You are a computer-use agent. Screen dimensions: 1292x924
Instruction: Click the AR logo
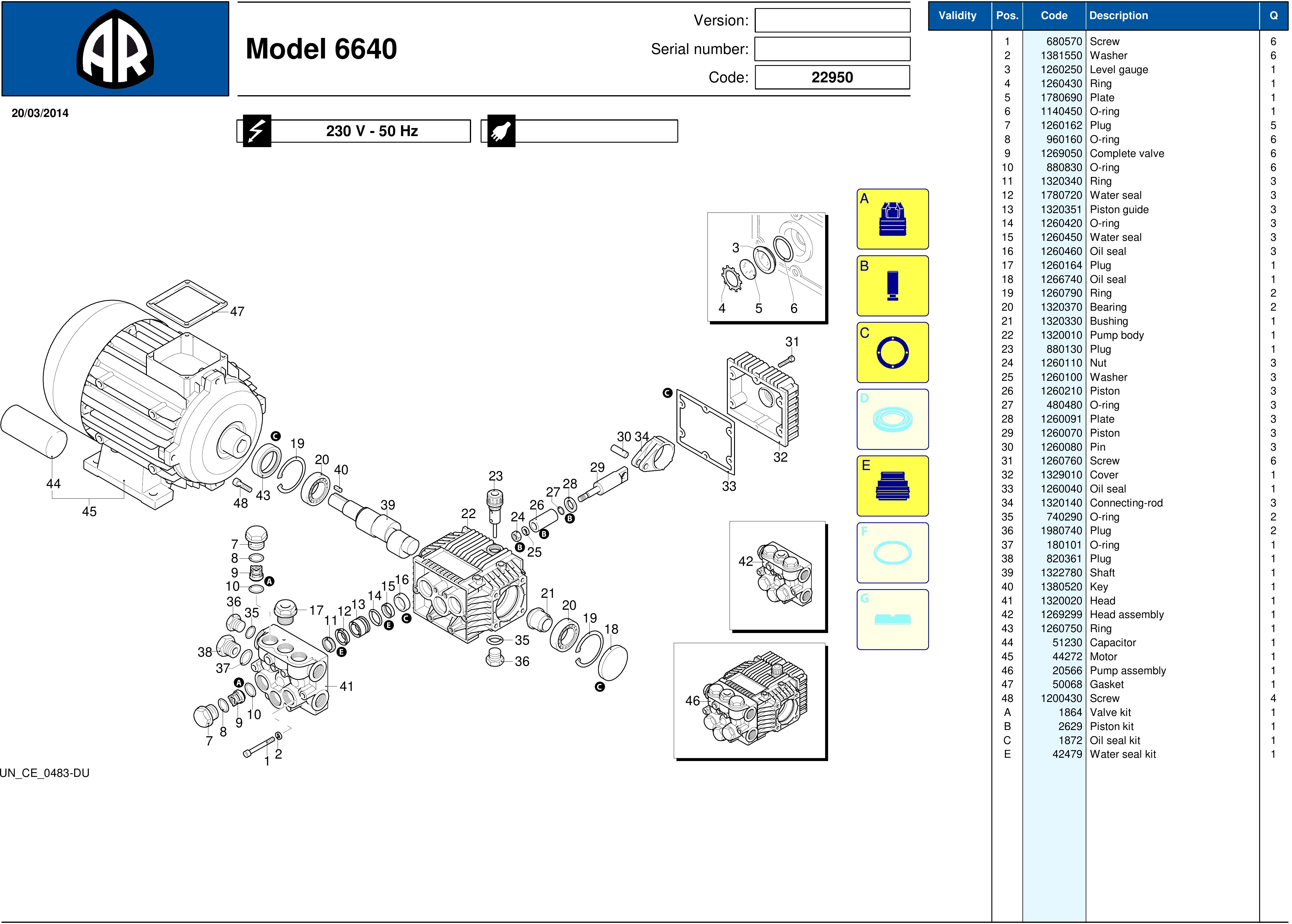point(115,49)
